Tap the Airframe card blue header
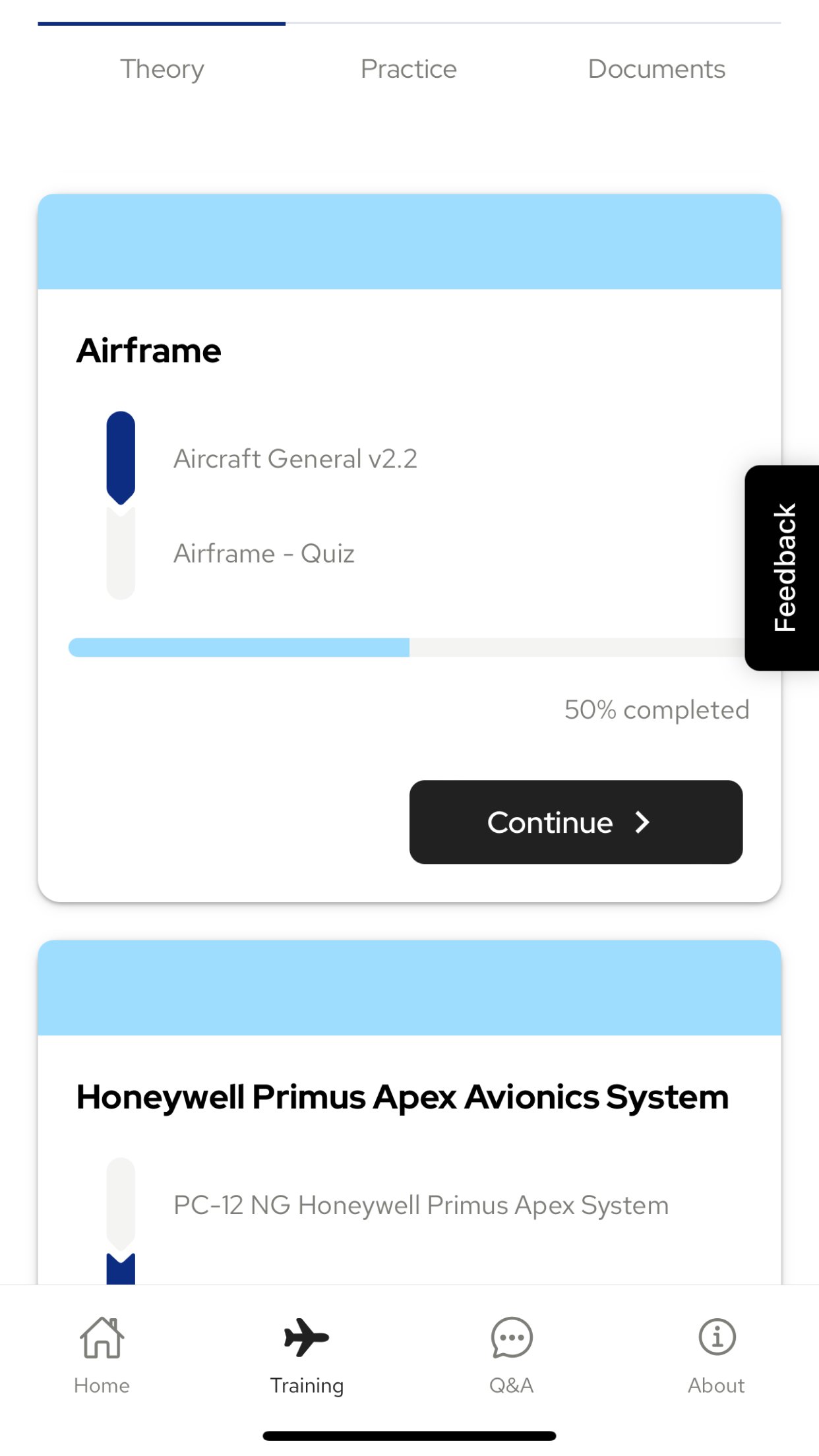The width and height of the screenshot is (819, 1456). point(409,241)
